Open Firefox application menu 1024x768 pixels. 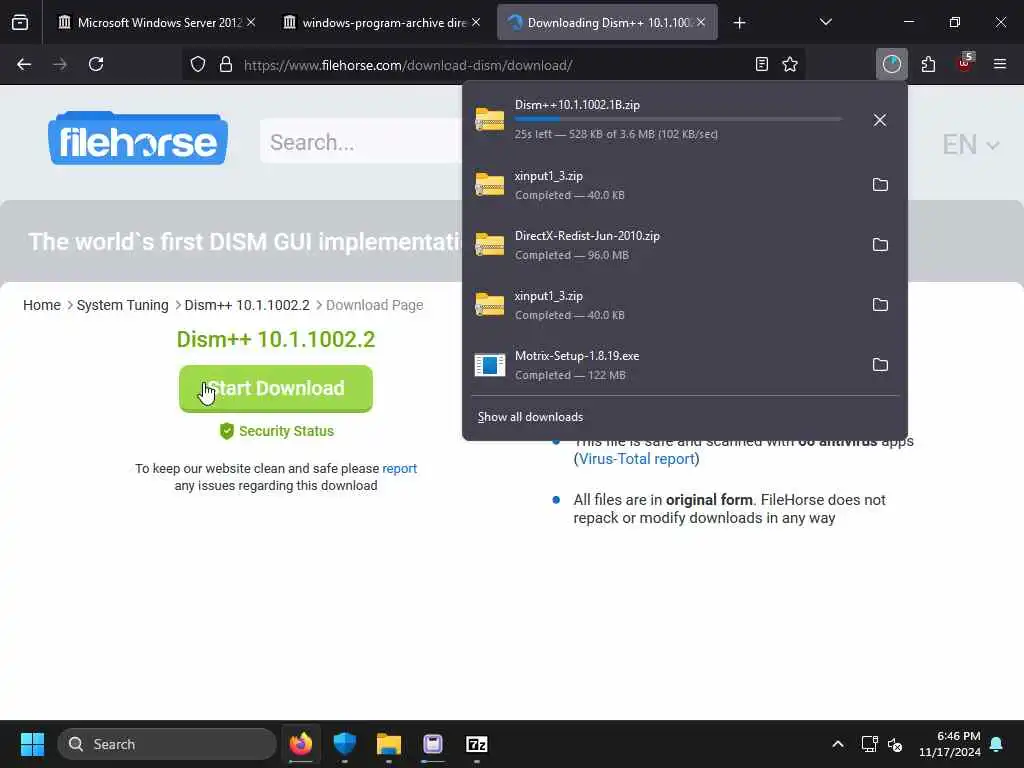(1000, 64)
